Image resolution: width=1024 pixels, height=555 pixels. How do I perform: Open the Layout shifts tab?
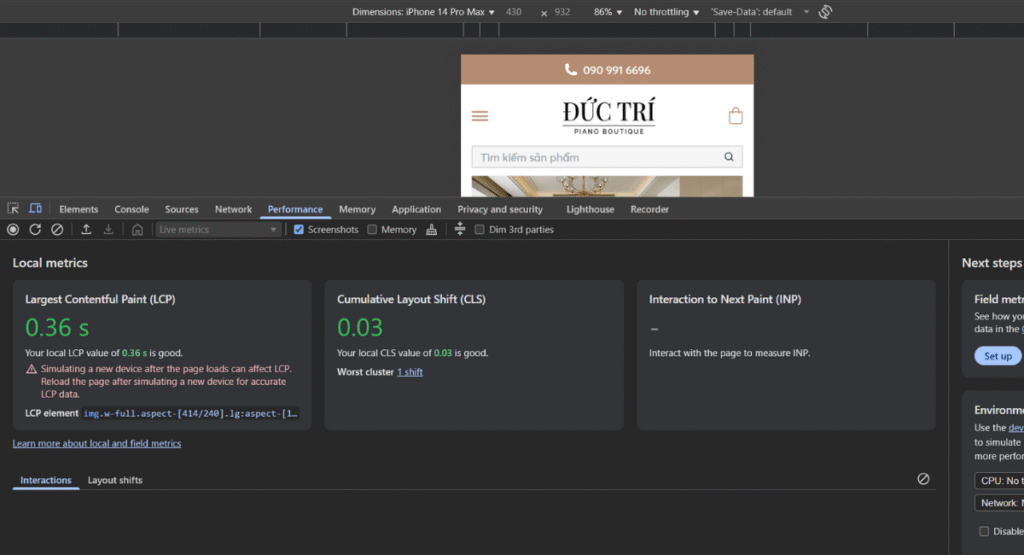click(x=115, y=480)
